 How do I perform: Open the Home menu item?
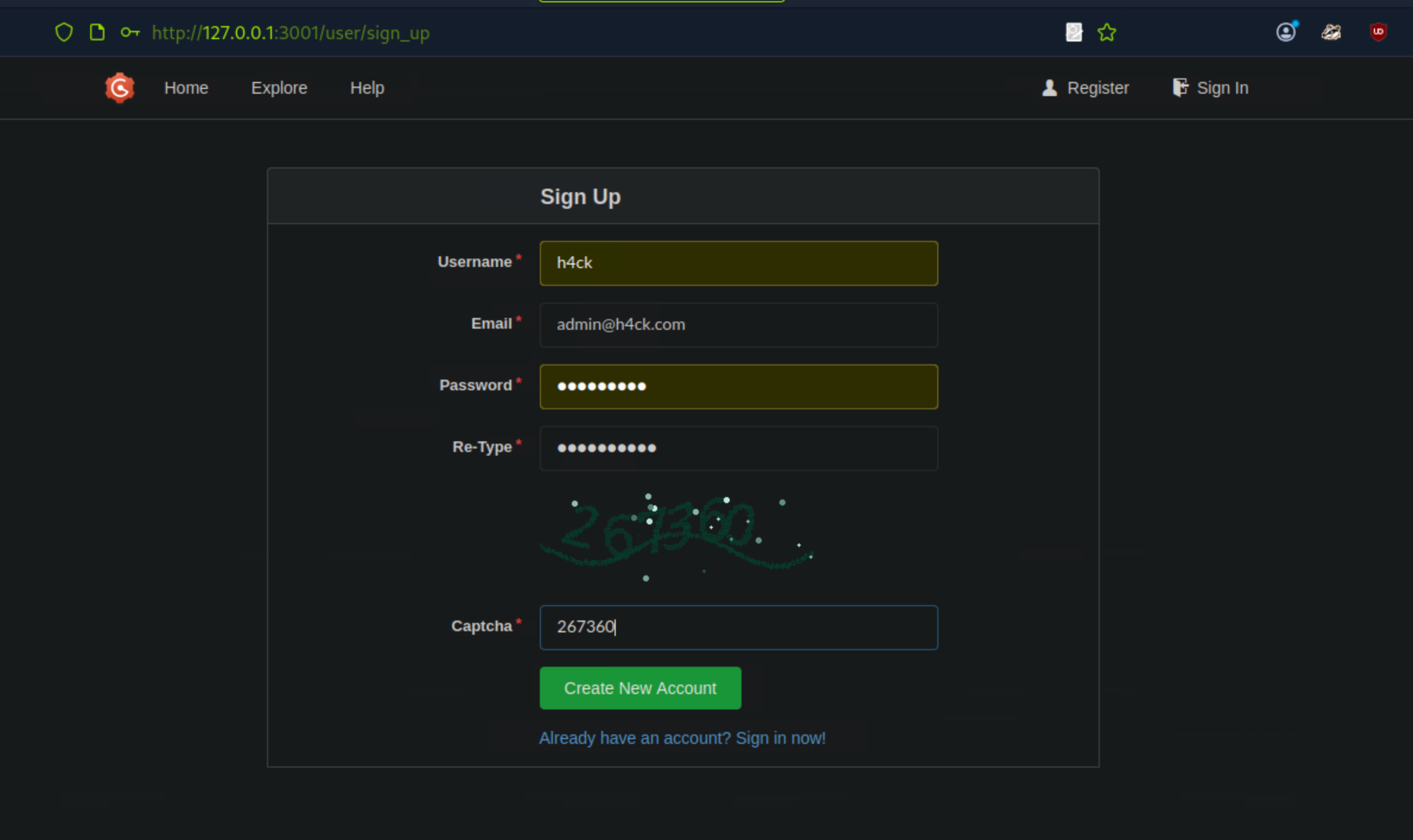186,87
